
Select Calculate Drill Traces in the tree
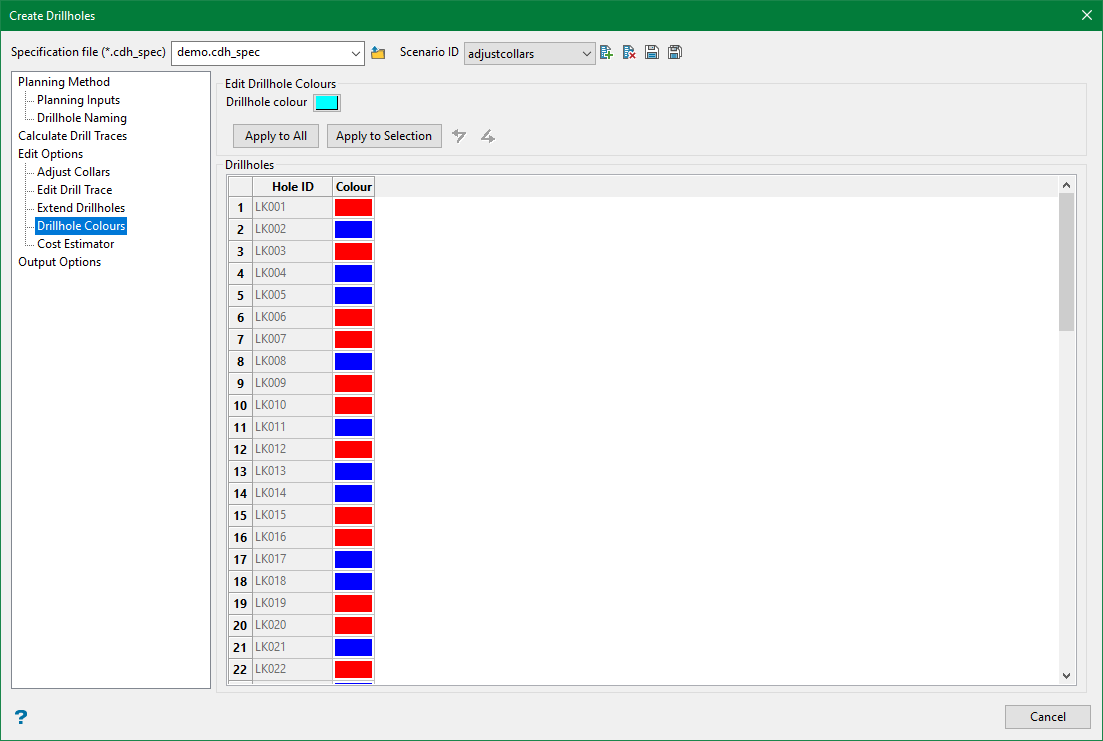[x=72, y=136]
